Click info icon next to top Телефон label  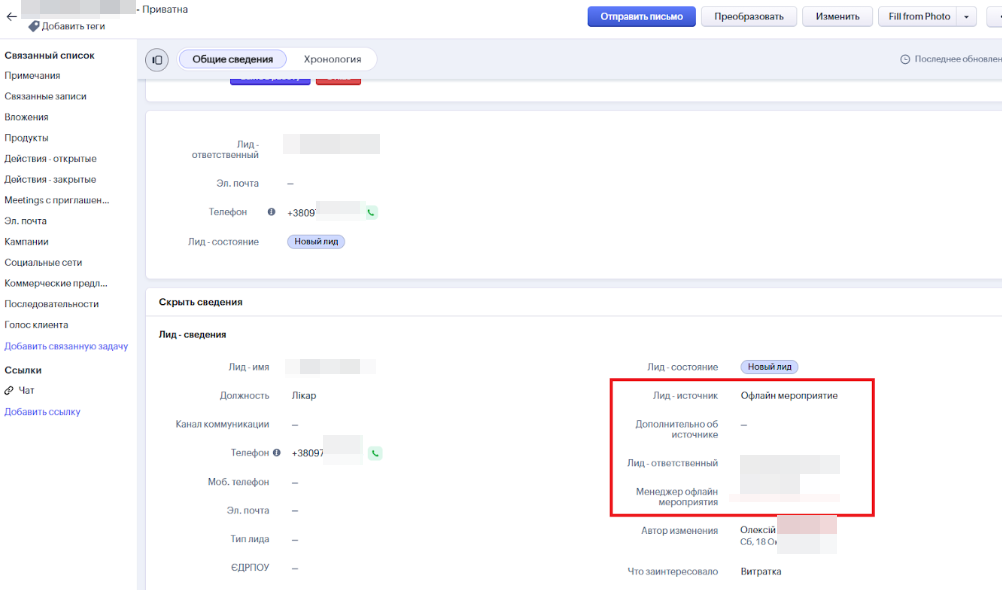tap(271, 212)
